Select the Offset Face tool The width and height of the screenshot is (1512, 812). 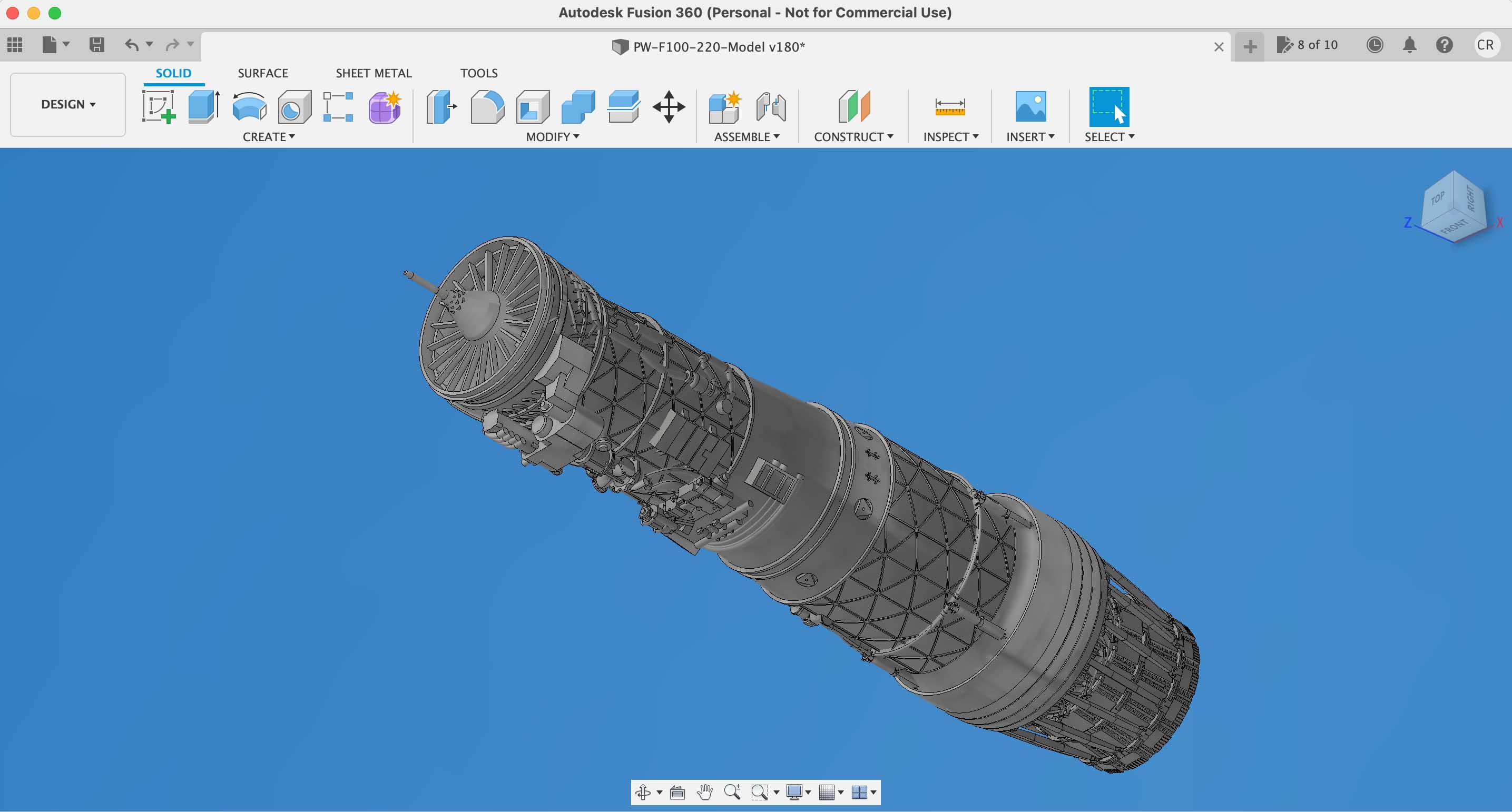coord(623,106)
